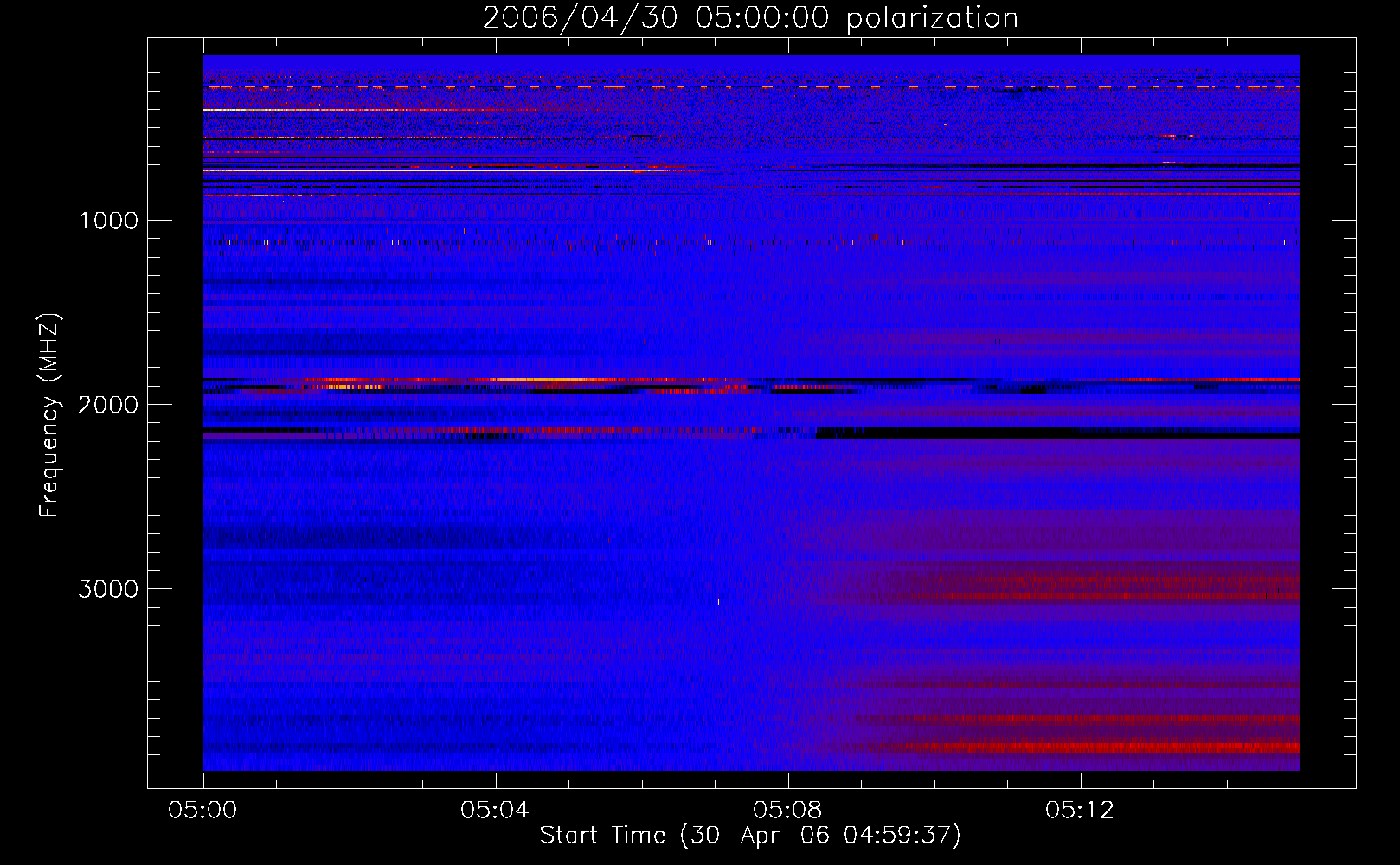Click the 05:08 time tick label
The image size is (1400, 865).
click(787, 811)
